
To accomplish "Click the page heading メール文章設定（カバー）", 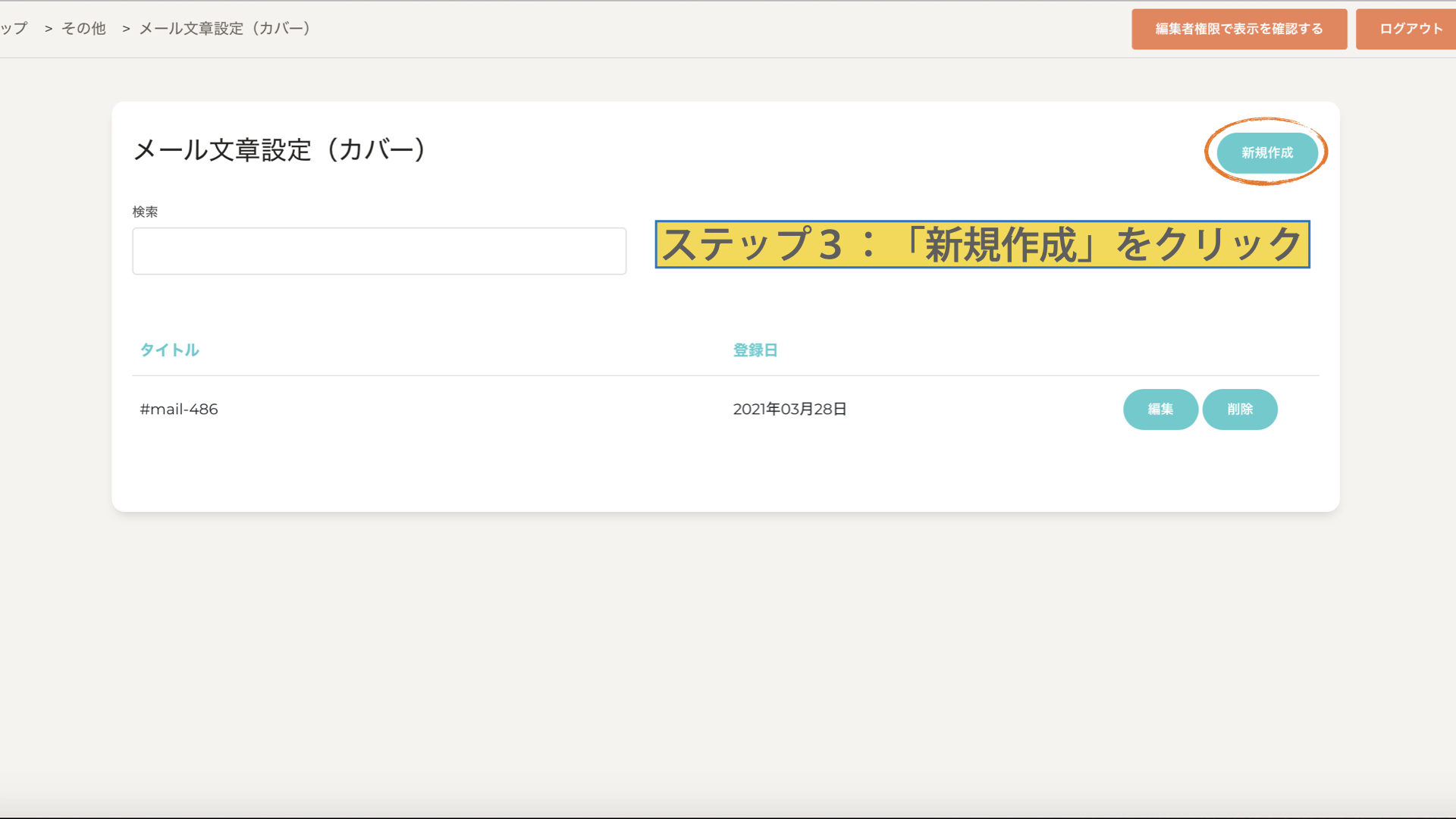I will [281, 149].
